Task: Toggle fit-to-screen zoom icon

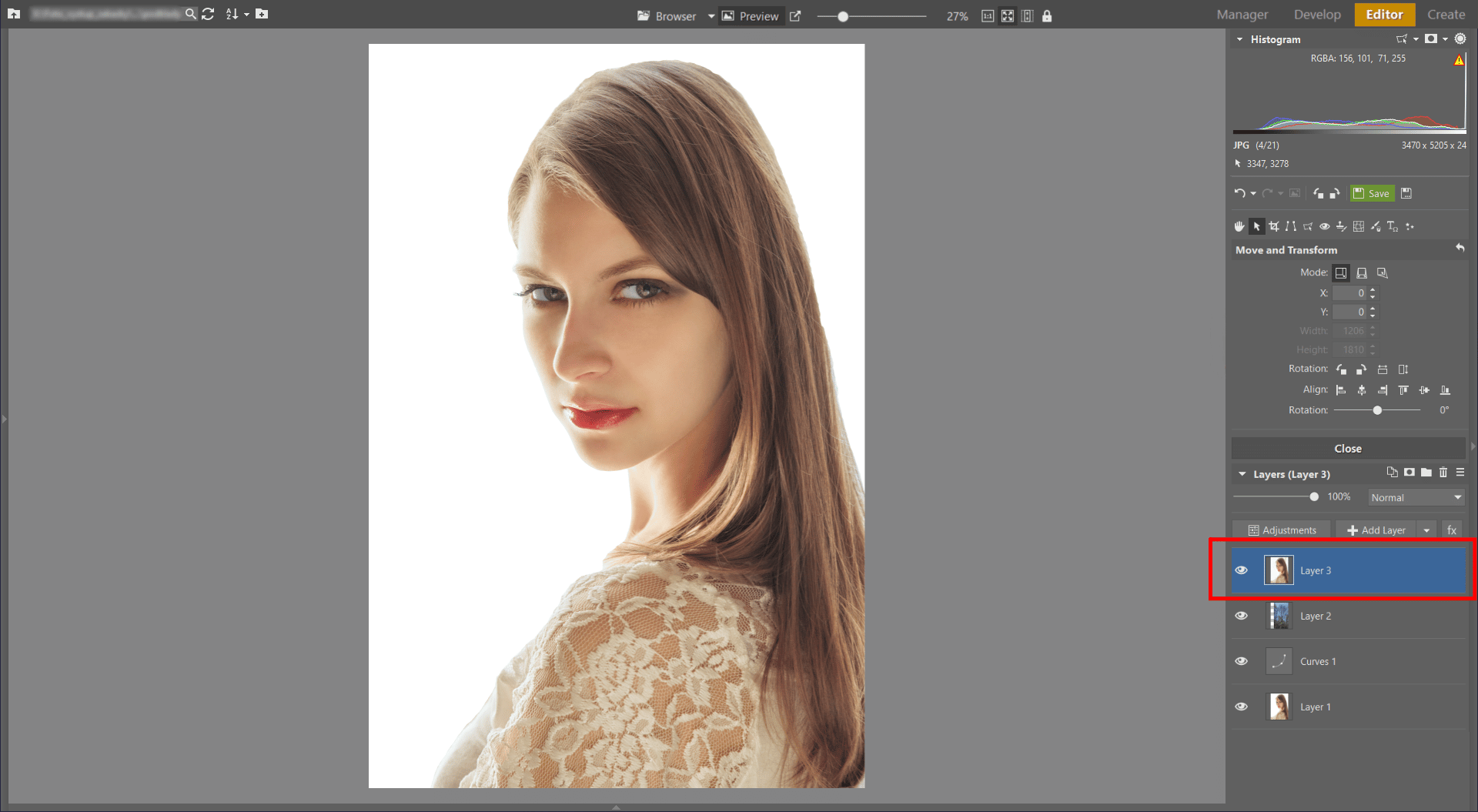Action: click(1008, 16)
